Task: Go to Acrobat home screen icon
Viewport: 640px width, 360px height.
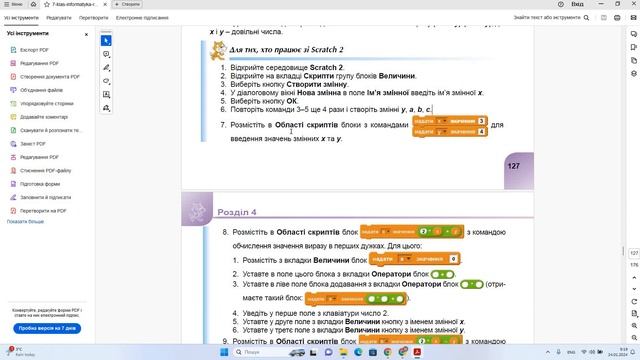Action: pos(33,4)
